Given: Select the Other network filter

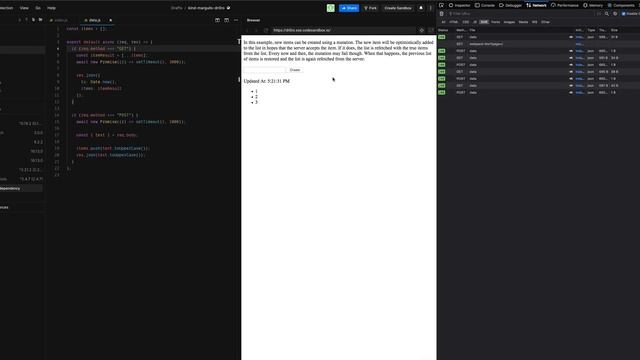Looking at the screenshot, I should 545,22.
